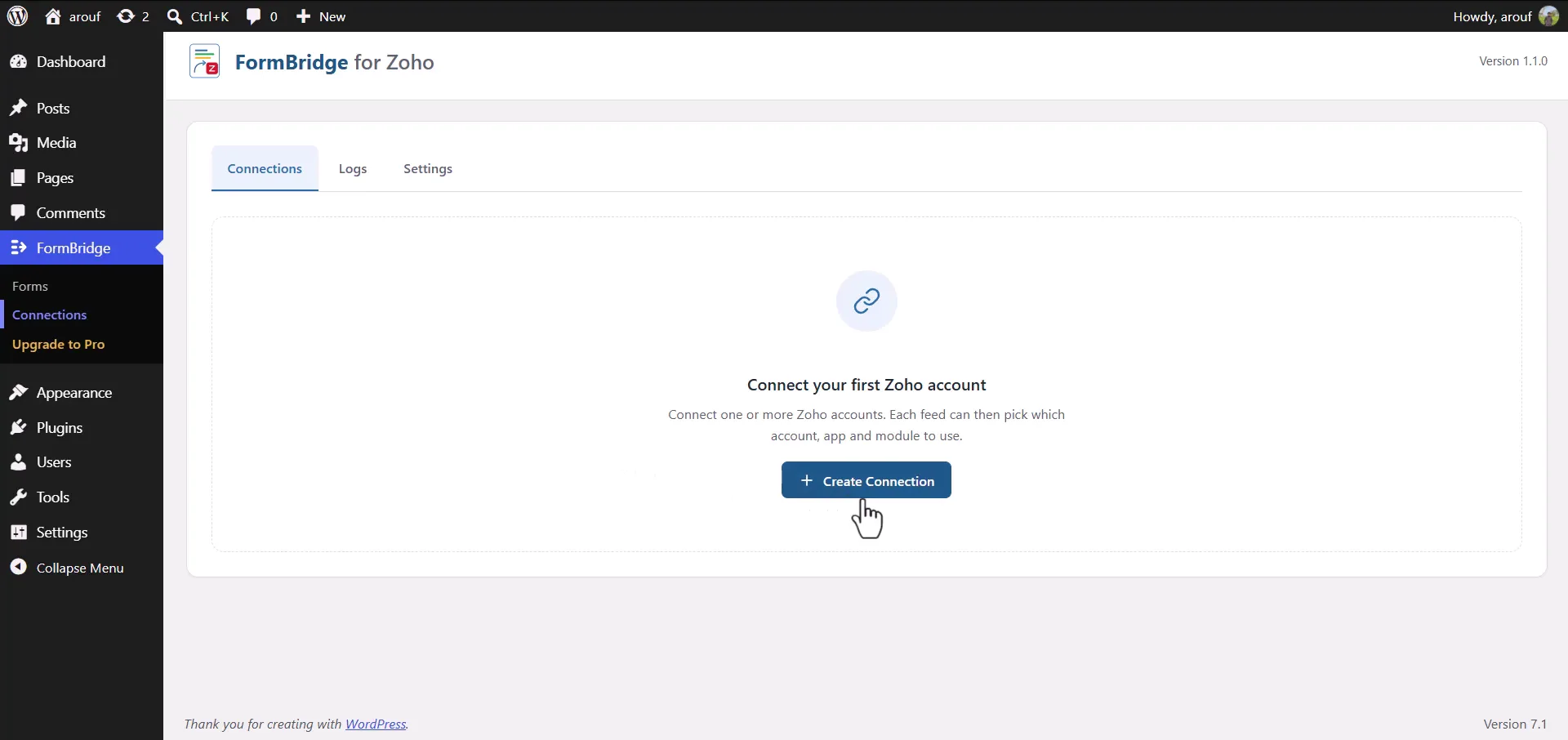Click the plus sign on Create Connection
This screenshot has height=740, width=1568.
pyautogui.click(x=807, y=480)
